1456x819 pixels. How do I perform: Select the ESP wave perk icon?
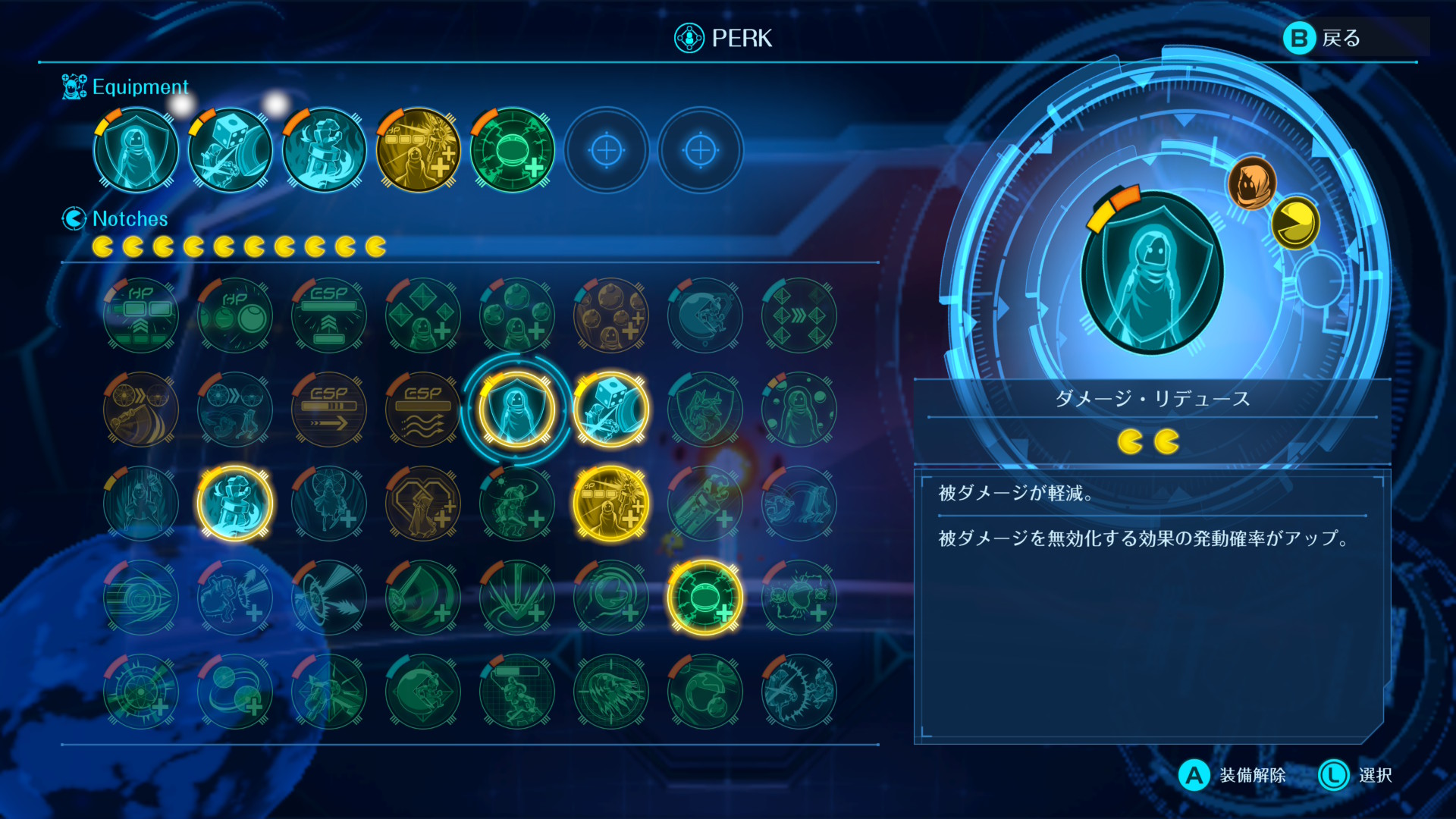click(x=423, y=409)
